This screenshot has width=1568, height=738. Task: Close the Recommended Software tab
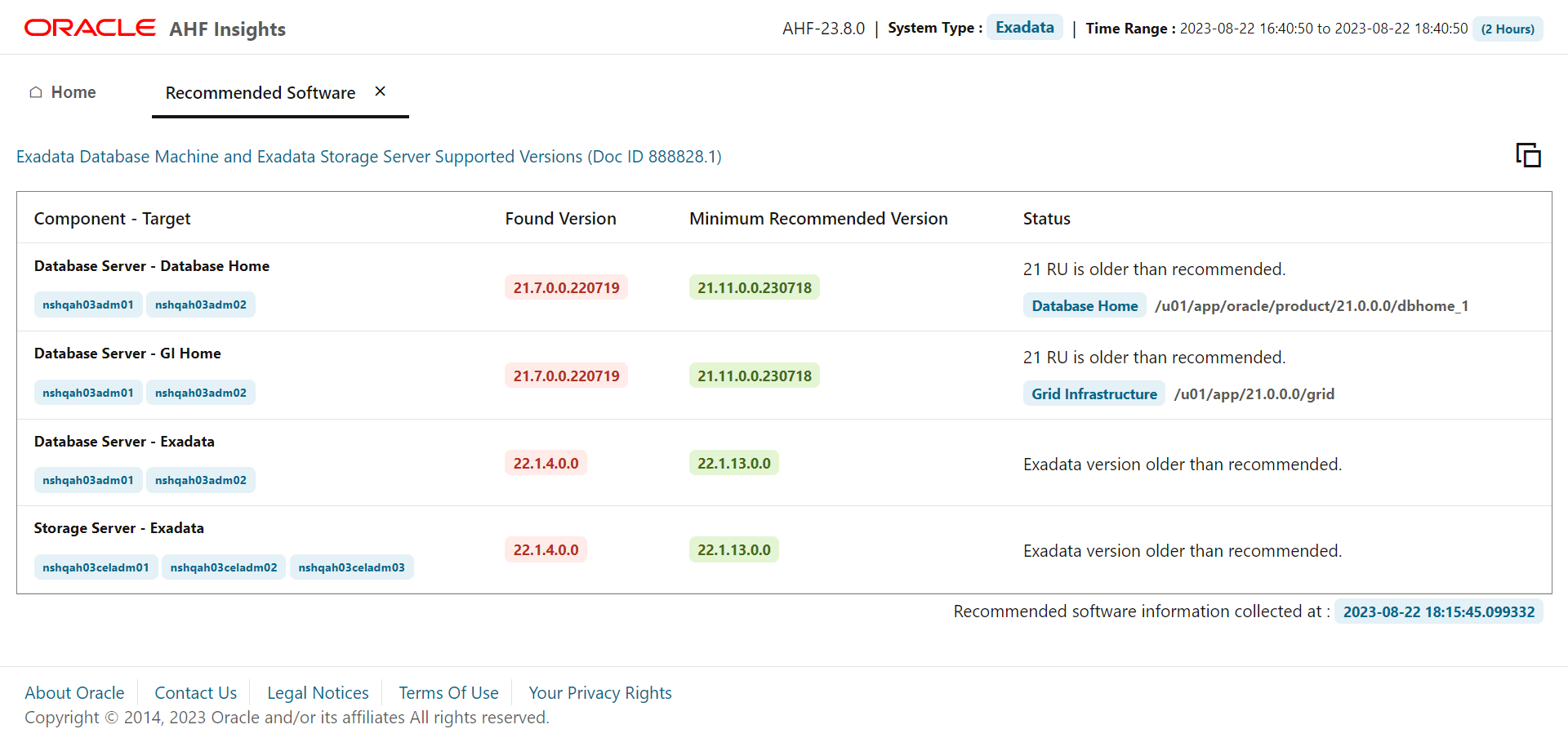[x=380, y=91]
